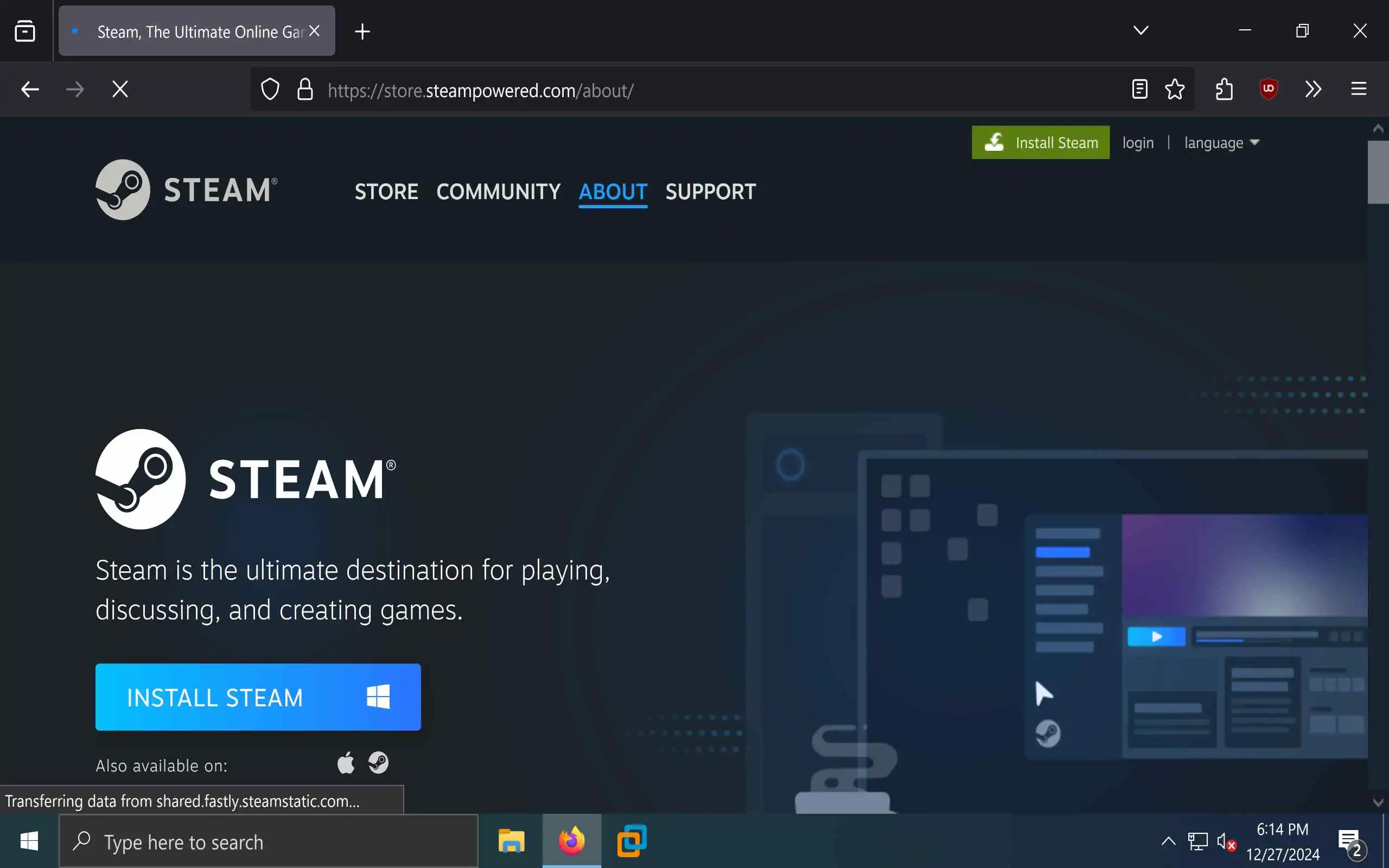Expand more tools overflow chevron in toolbar
Viewport: 1389px width, 868px height.
pos(1313,89)
